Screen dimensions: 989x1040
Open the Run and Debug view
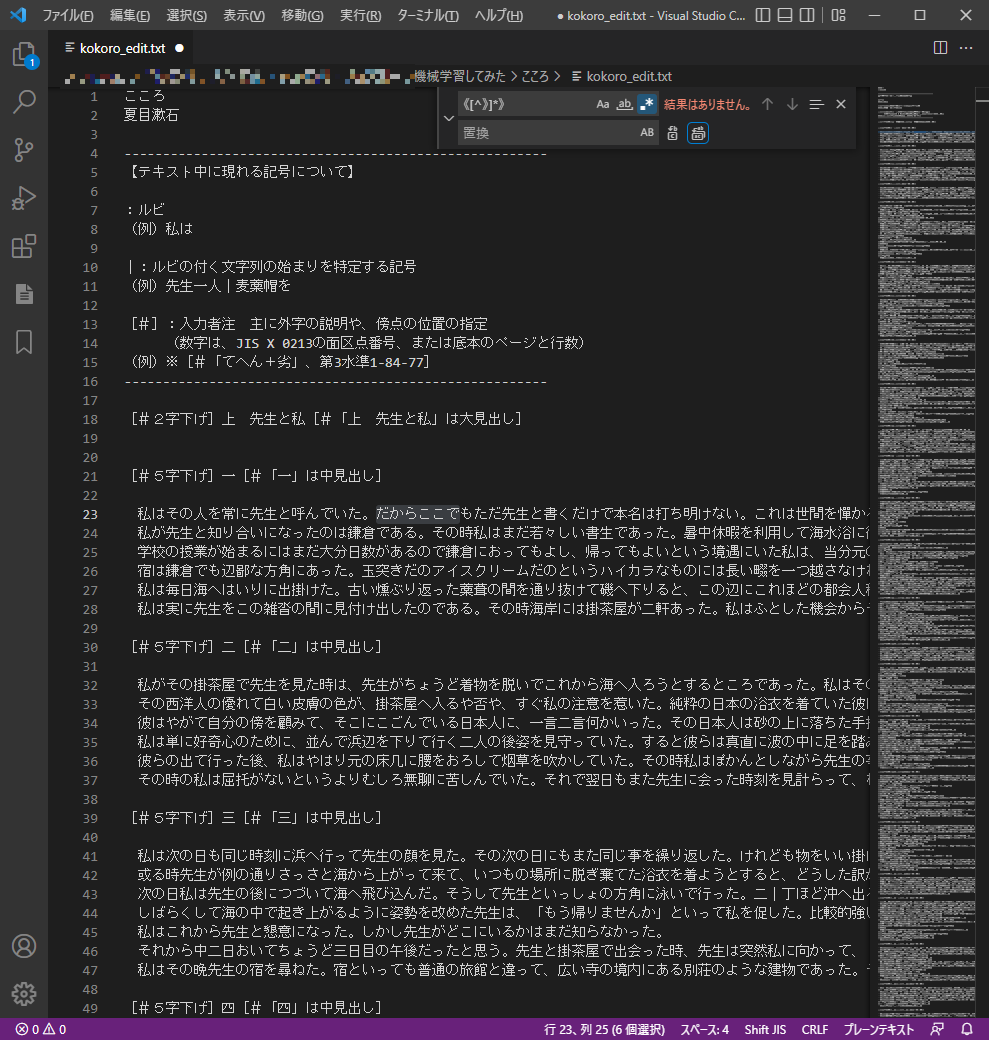tap(23, 198)
